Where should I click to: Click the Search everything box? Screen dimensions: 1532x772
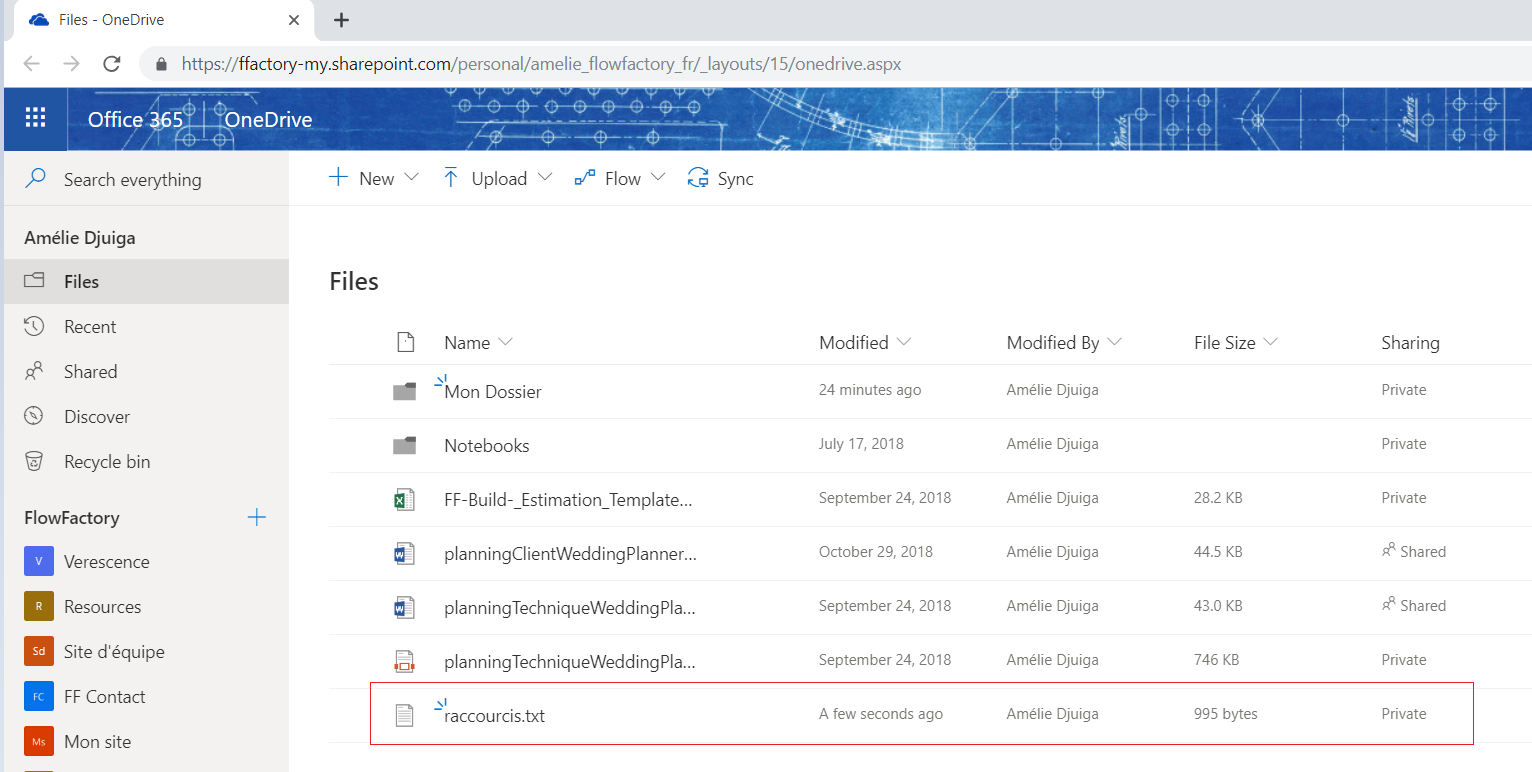pos(133,180)
